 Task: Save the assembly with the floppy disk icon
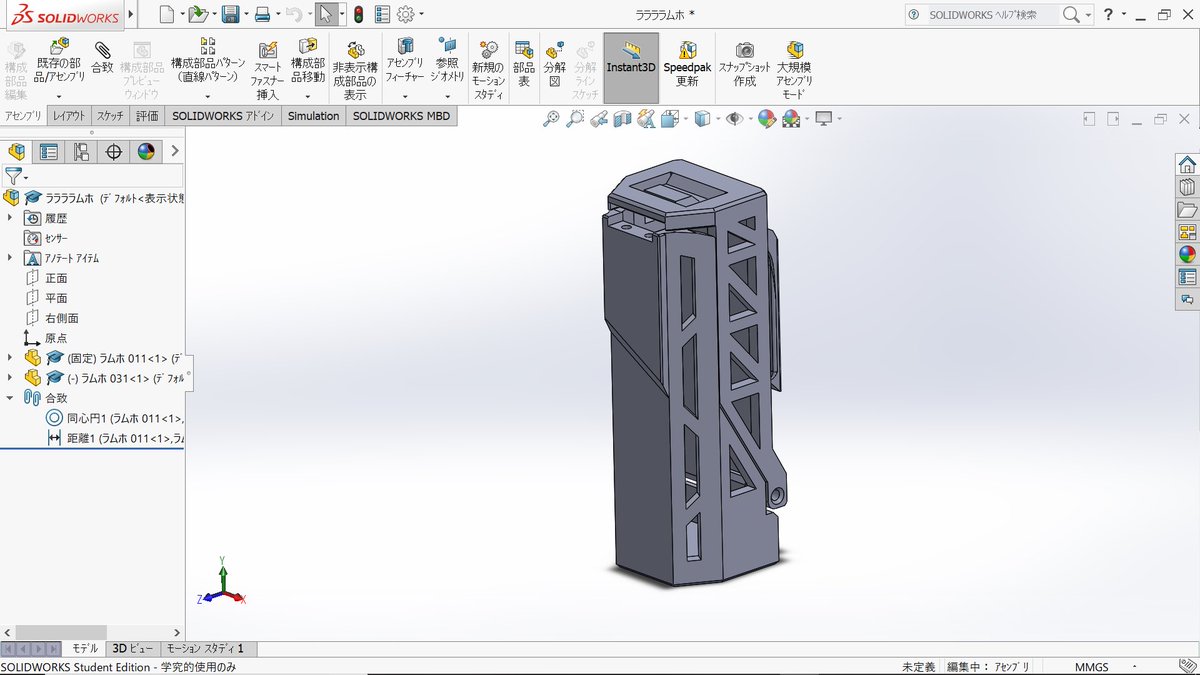click(x=230, y=14)
